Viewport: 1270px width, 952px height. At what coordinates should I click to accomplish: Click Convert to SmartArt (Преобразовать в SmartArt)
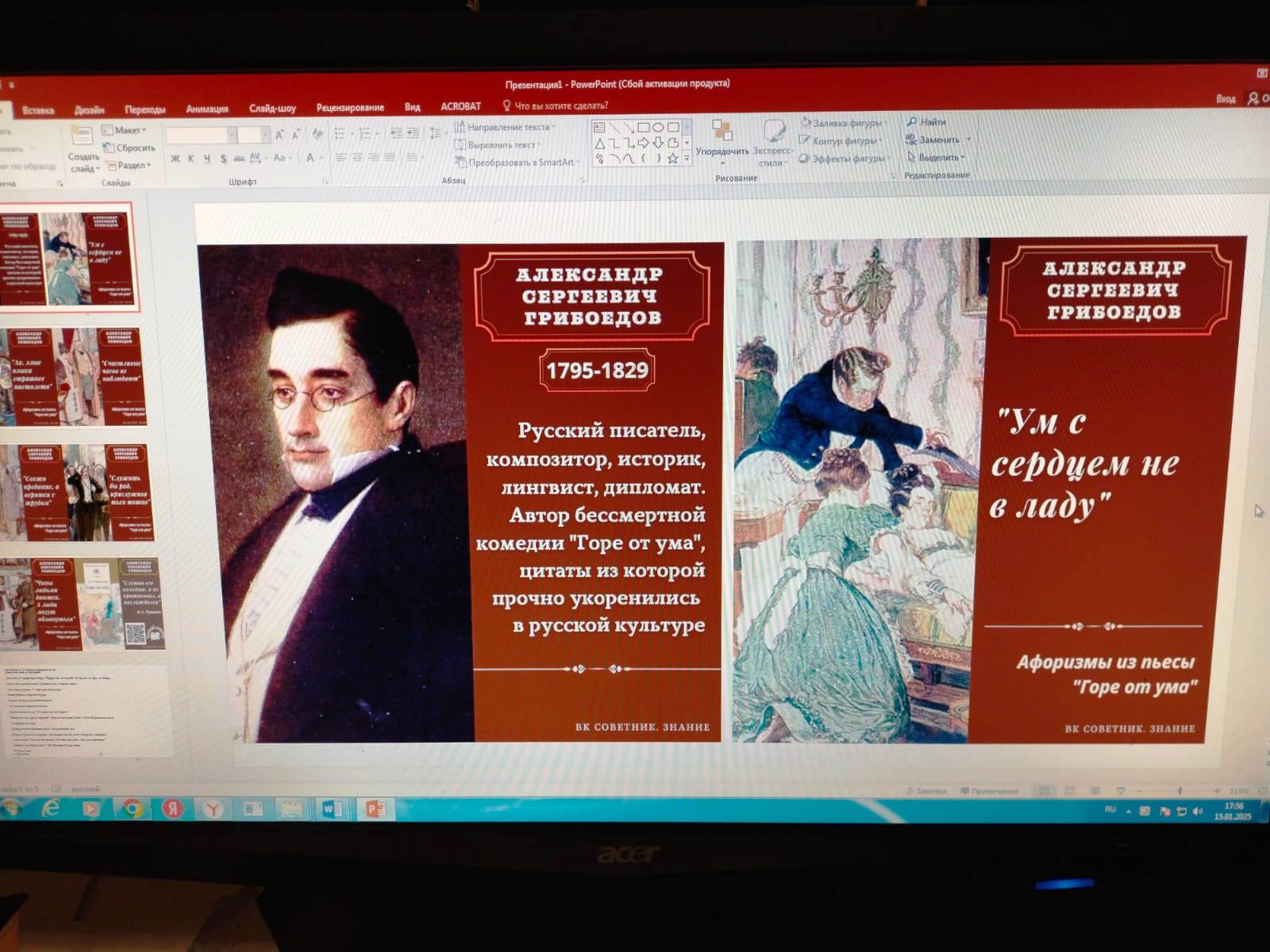coord(516,163)
